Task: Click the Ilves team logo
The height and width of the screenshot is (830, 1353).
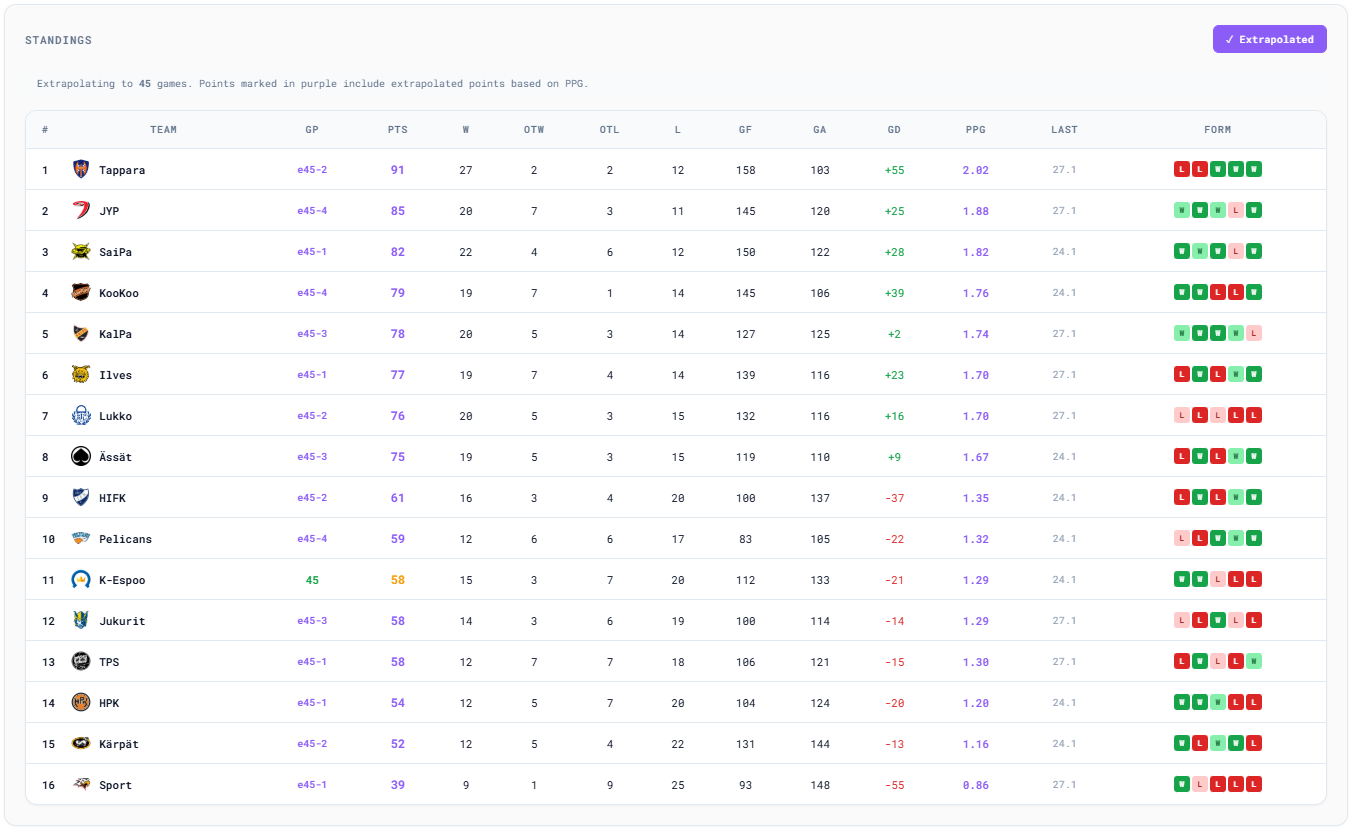Action: (81, 375)
